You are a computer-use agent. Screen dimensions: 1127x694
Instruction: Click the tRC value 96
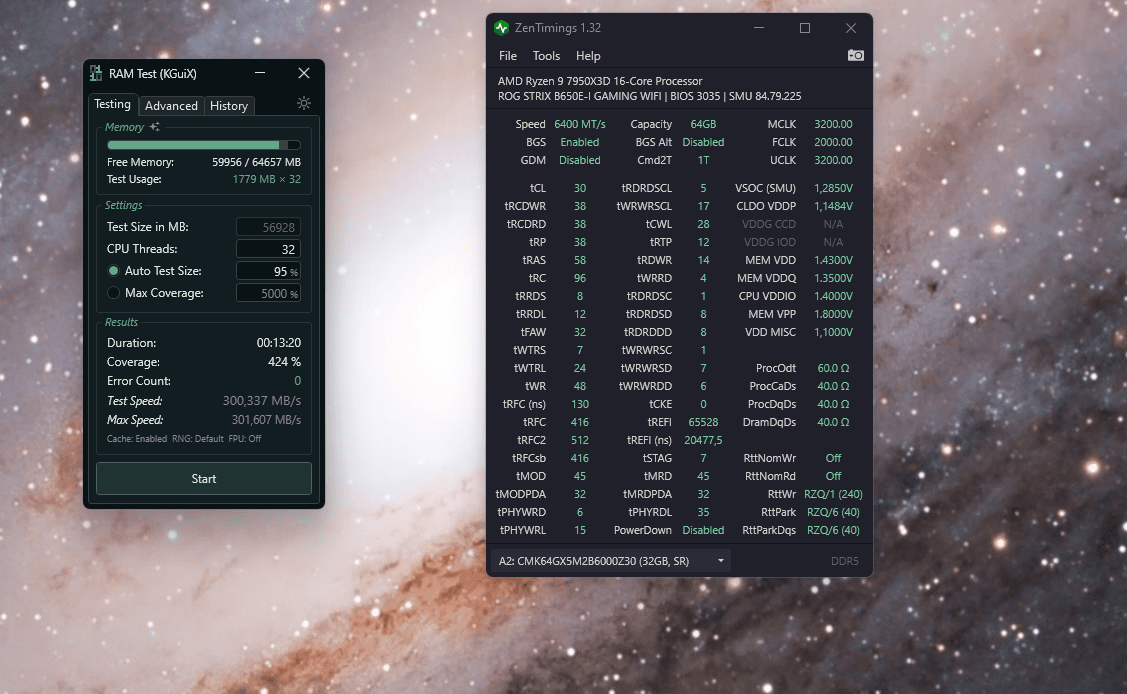(579, 278)
